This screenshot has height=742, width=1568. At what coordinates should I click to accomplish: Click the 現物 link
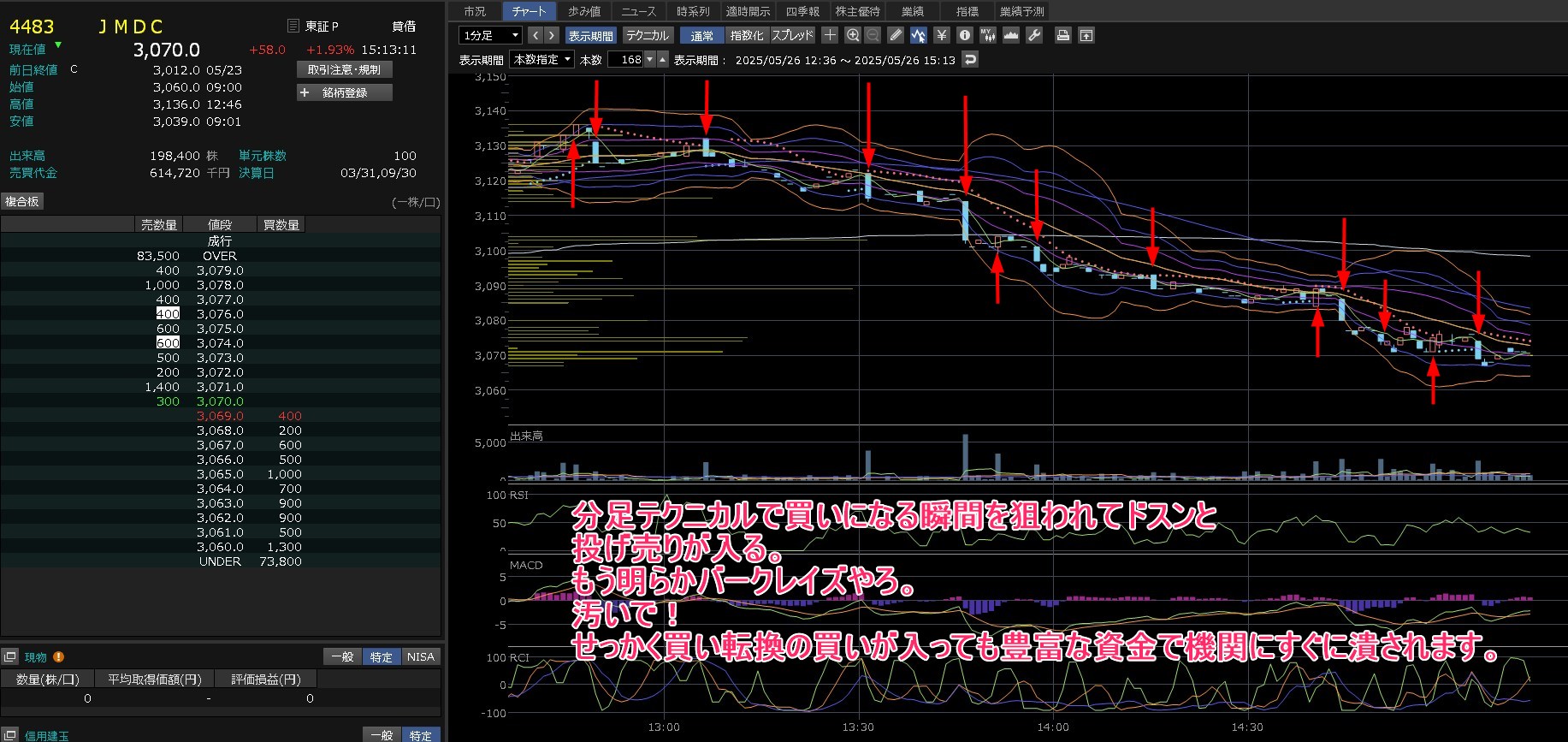[x=36, y=657]
